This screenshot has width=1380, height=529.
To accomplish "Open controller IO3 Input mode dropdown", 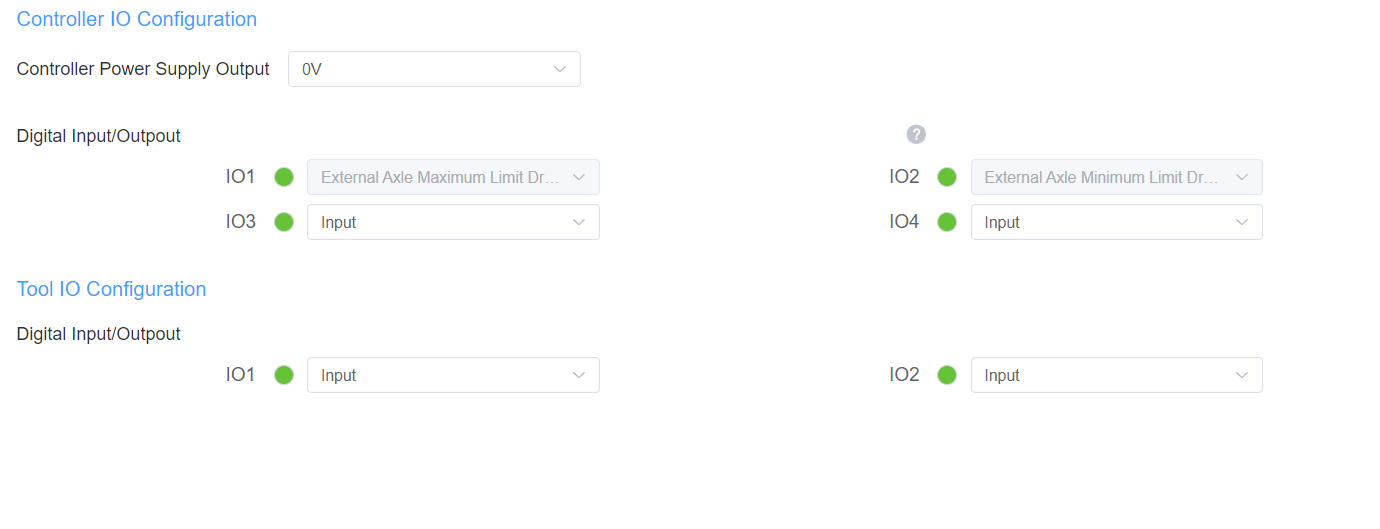I will (x=452, y=222).
